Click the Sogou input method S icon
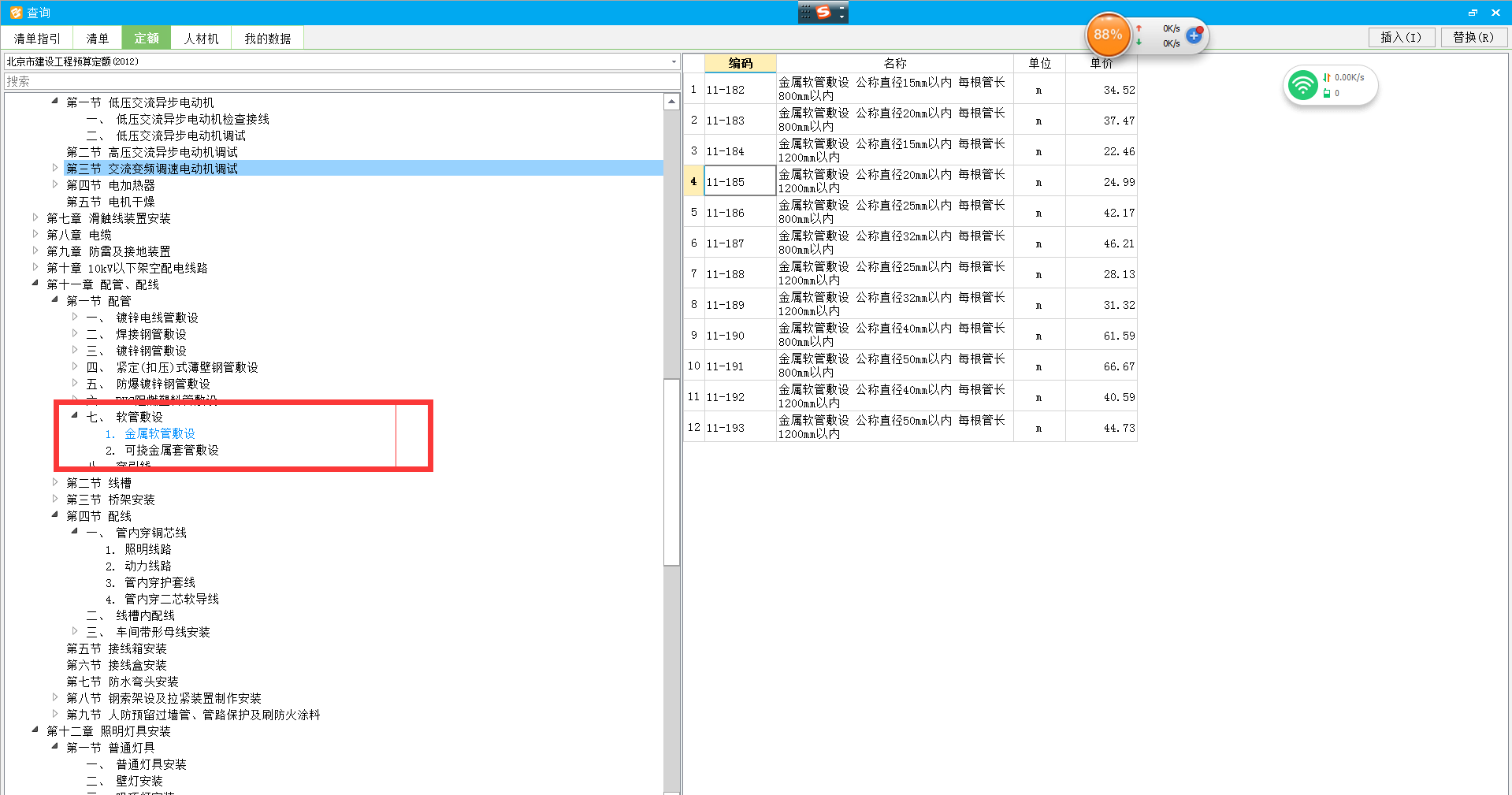Viewport: 1512px width, 795px height. click(x=823, y=12)
